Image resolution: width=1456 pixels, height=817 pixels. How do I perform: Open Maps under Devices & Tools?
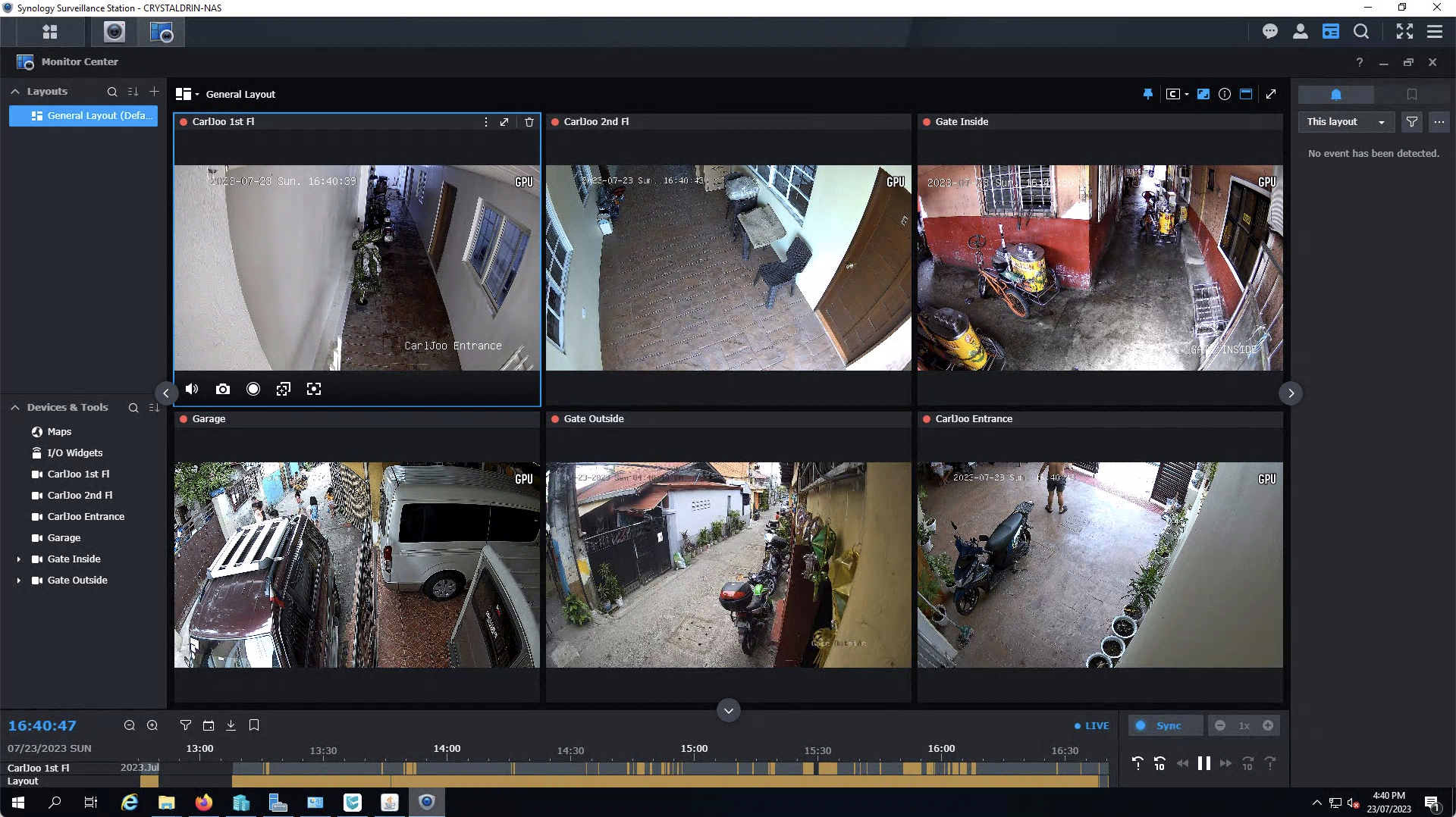59,432
